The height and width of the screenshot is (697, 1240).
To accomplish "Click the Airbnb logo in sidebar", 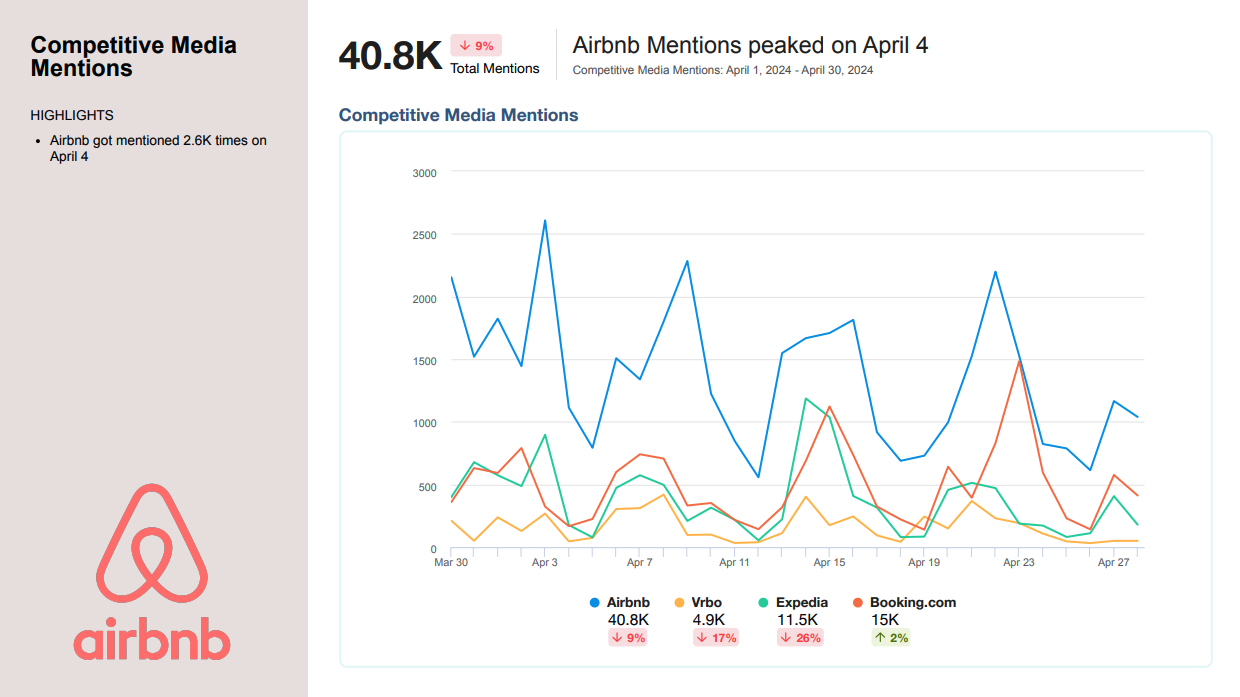I will [x=152, y=571].
